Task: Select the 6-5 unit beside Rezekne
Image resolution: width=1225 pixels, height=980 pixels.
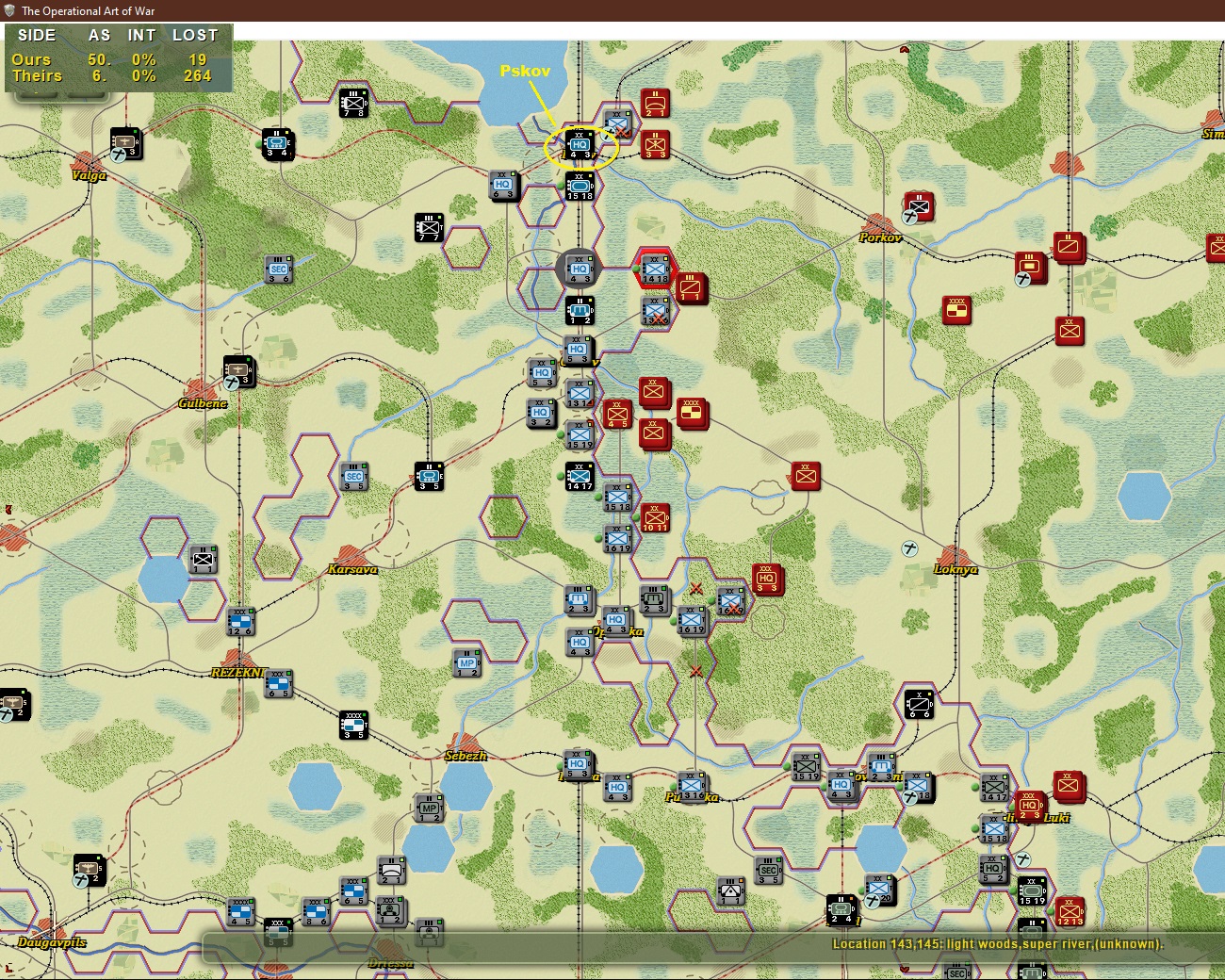Action: (278, 683)
